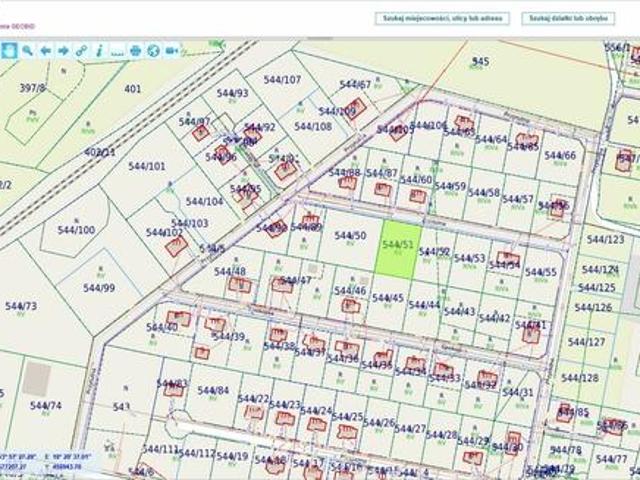Click parcel label 544/24
Viewport: 640px width, 480px height.
point(316,411)
